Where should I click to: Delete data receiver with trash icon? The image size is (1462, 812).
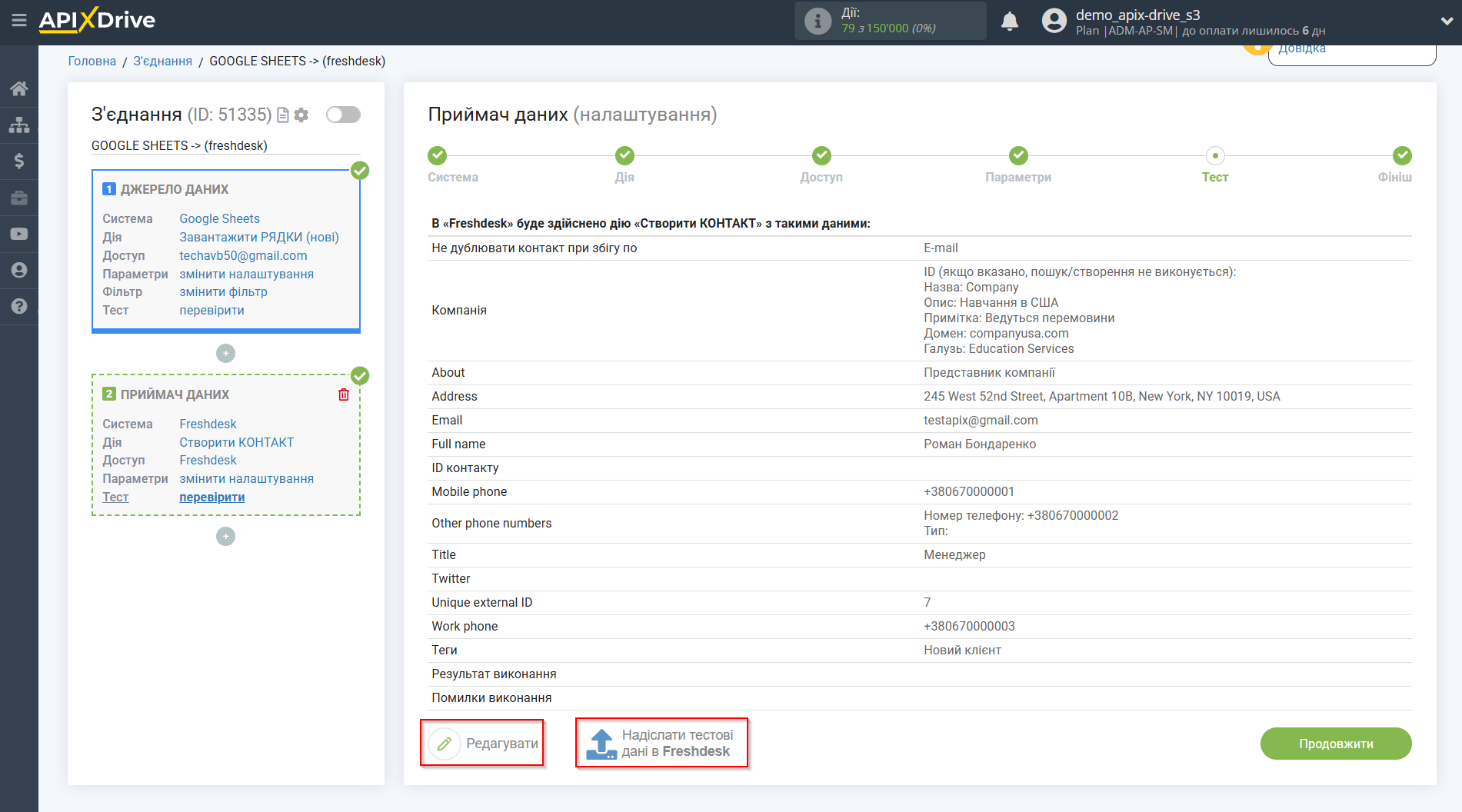(x=344, y=394)
